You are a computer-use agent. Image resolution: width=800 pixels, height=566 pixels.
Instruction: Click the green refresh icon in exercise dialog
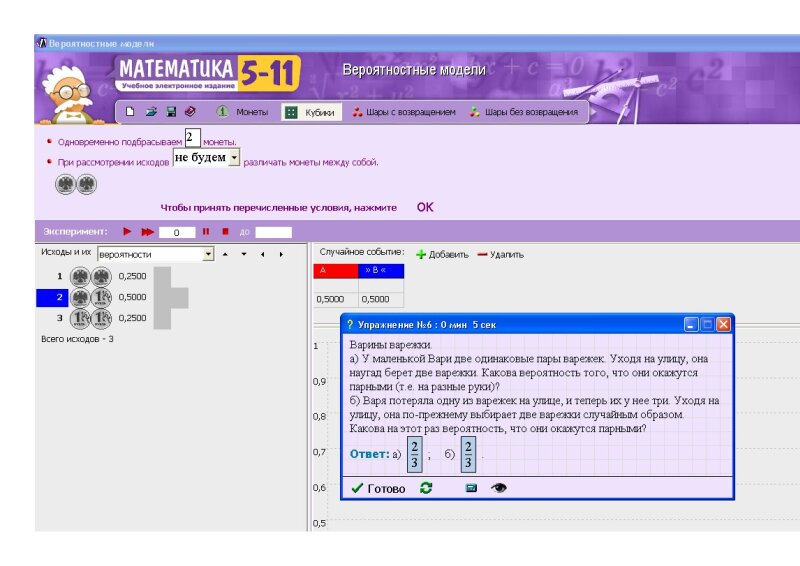(x=426, y=488)
